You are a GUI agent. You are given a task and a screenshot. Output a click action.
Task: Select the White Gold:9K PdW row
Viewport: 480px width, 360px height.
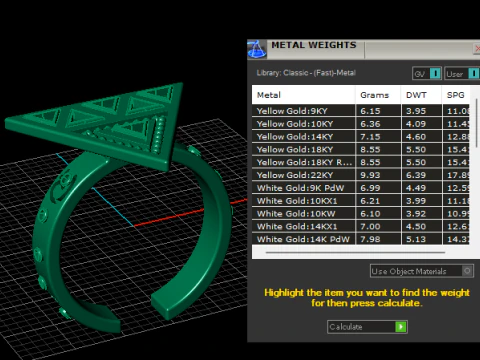361,188
